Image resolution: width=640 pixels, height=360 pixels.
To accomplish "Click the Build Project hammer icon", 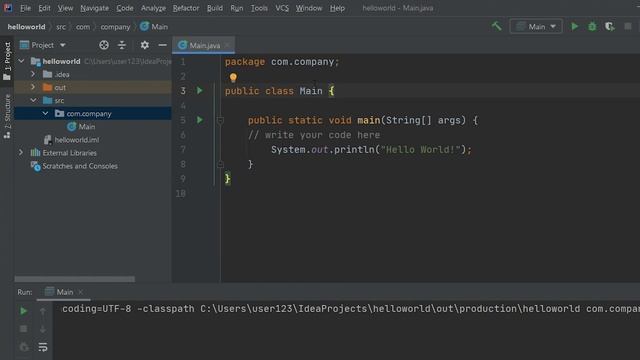I will point(496,27).
